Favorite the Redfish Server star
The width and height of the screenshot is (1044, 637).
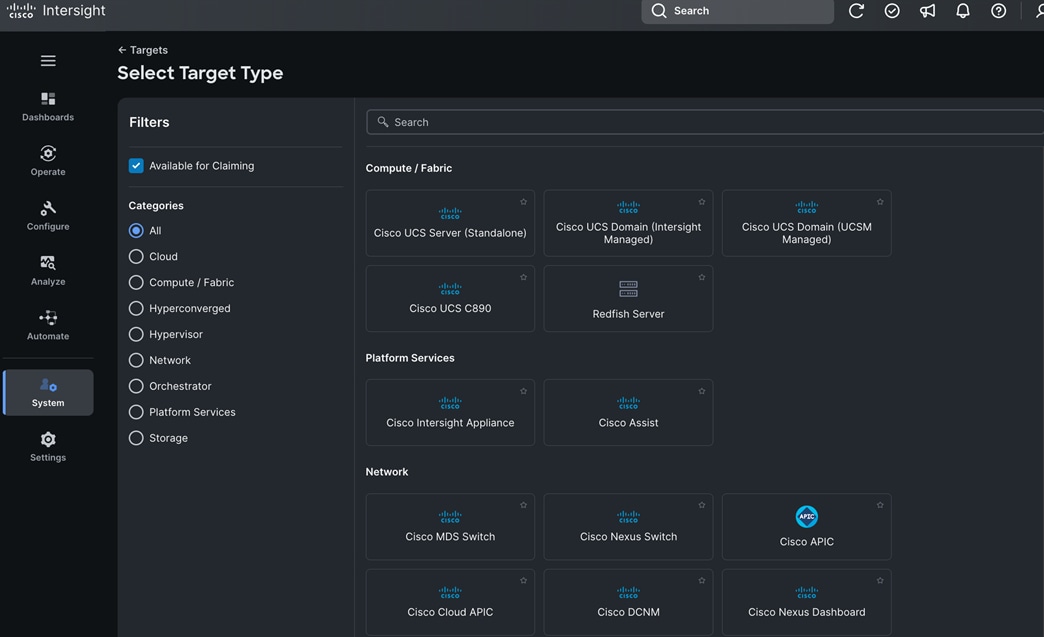702,278
